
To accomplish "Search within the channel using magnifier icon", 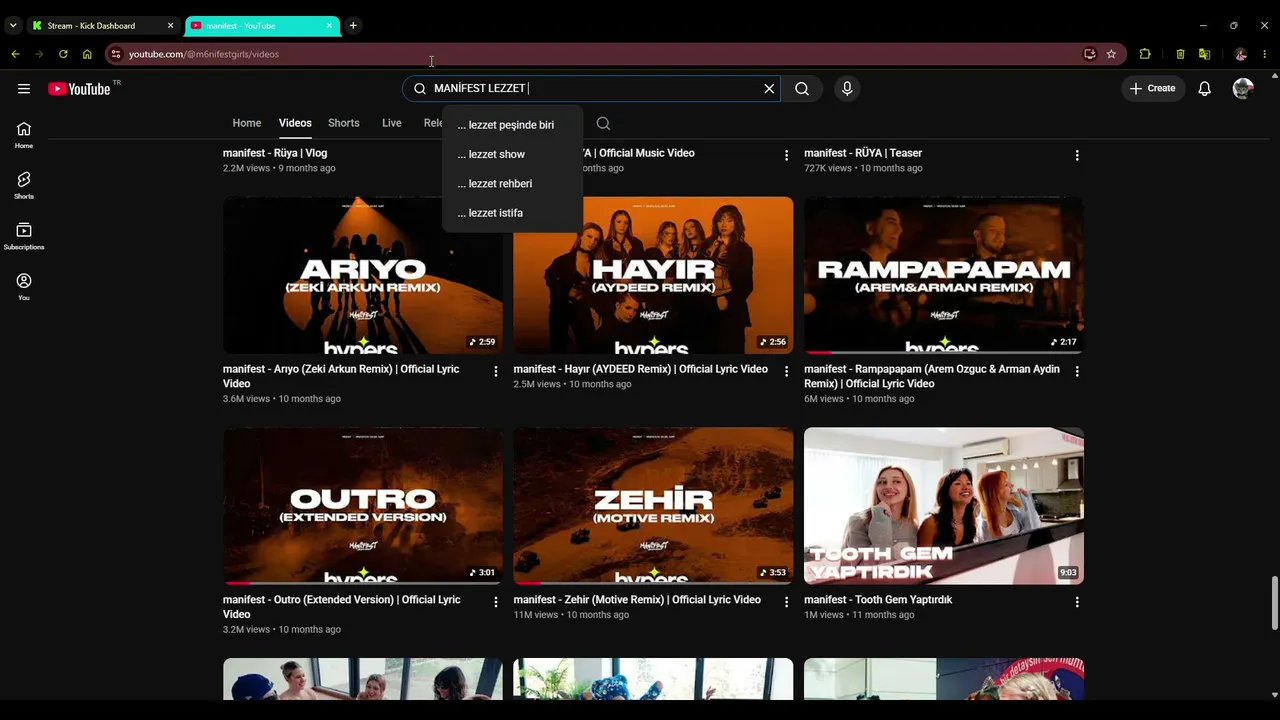I will (x=603, y=123).
